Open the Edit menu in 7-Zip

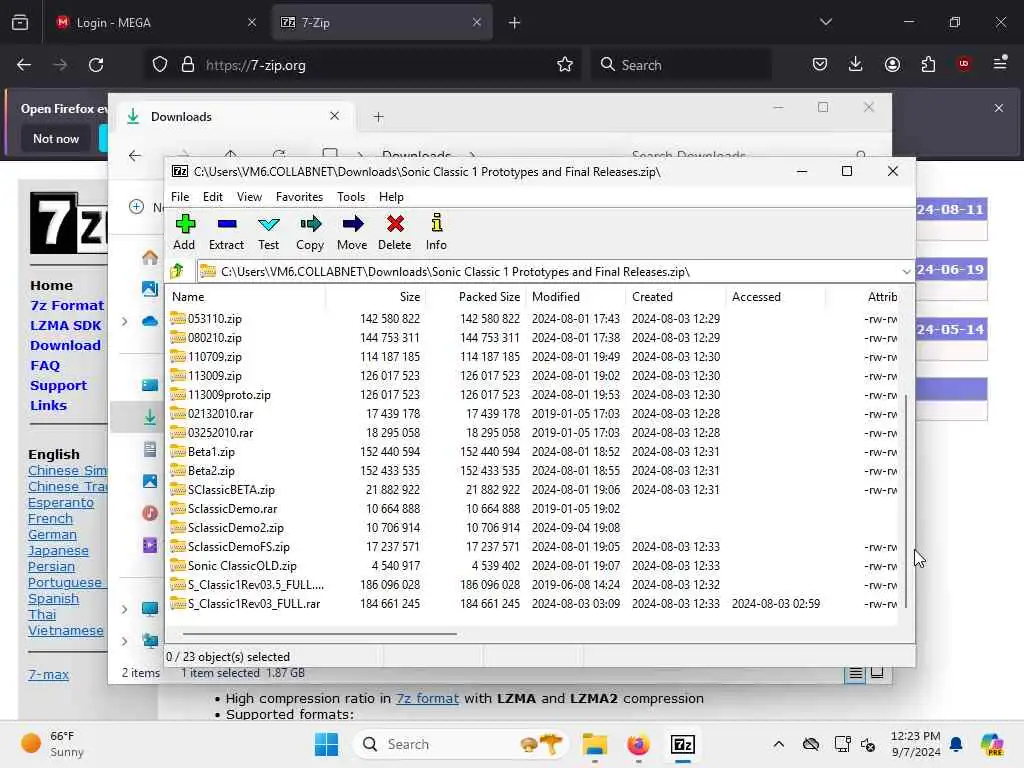coord(212,197)
